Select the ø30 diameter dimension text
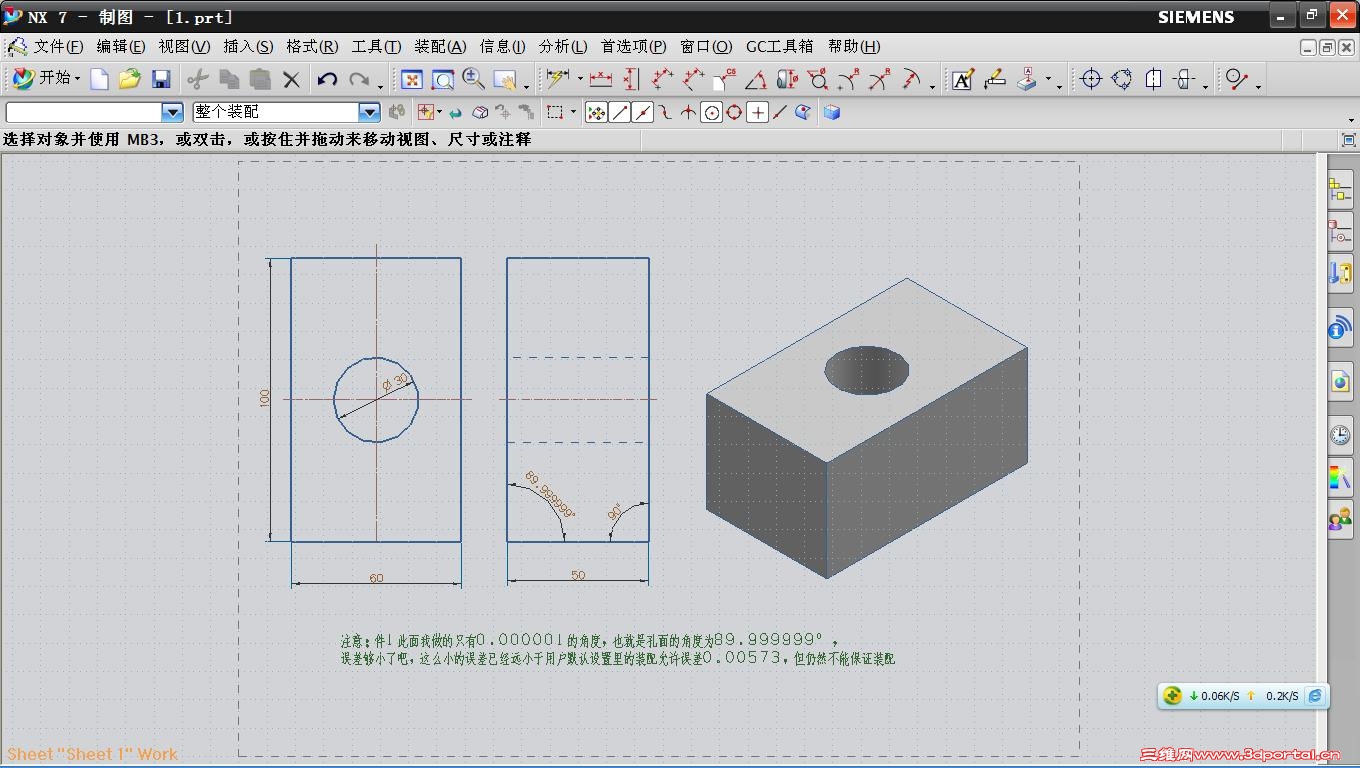1360x768 pixels. point(395,381)
